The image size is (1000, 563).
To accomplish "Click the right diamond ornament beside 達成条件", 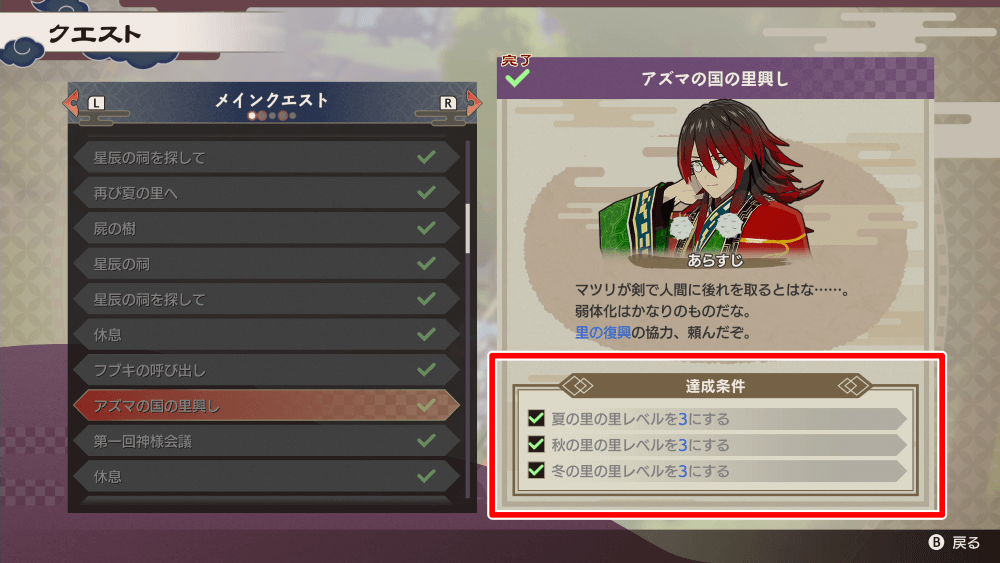I will click(854, 385).
